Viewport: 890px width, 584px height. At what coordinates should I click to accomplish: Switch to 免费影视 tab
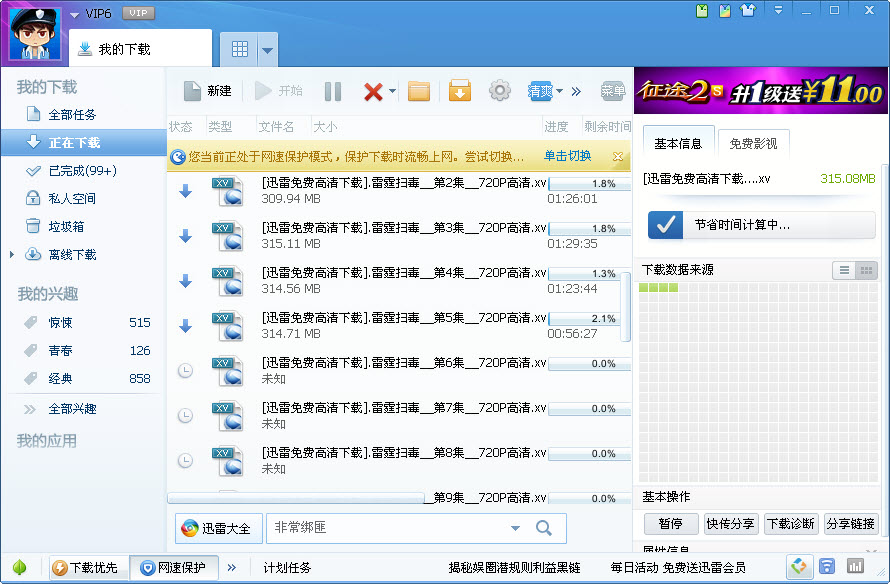(x=753, y=144)
